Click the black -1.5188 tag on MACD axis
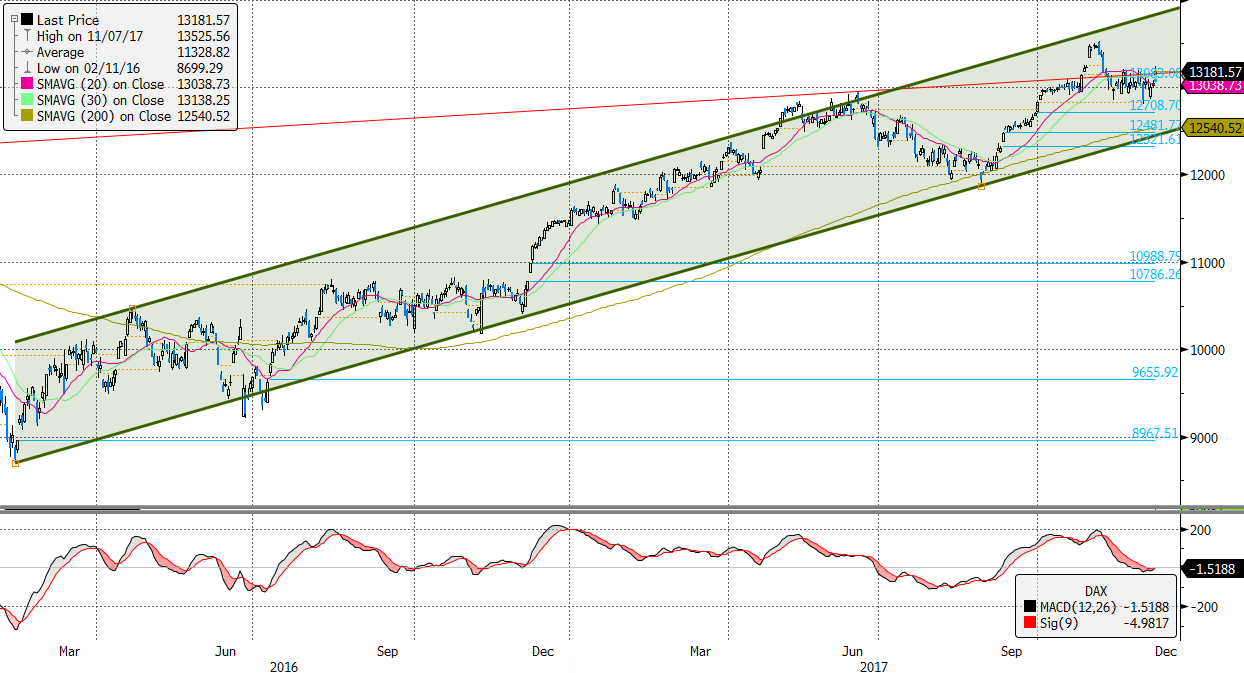 pos(1213,568)
